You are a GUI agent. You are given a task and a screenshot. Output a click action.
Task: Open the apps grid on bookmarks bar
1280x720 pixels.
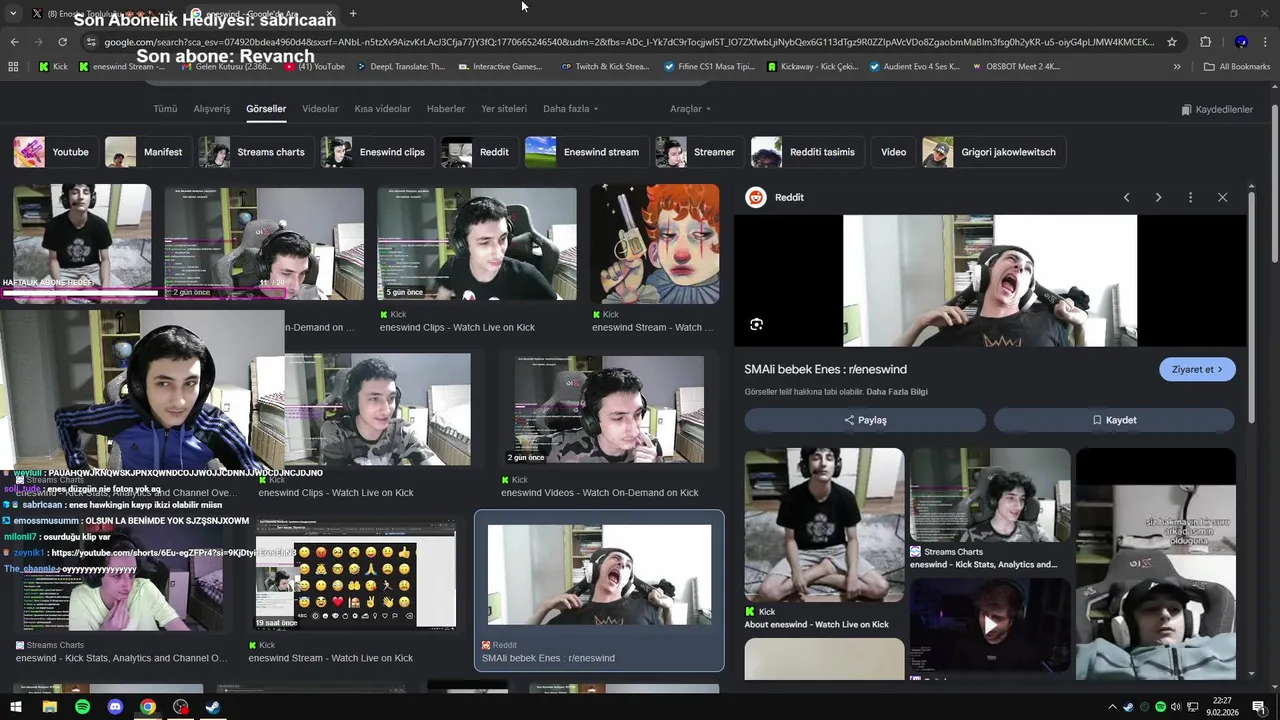point(13,67)
